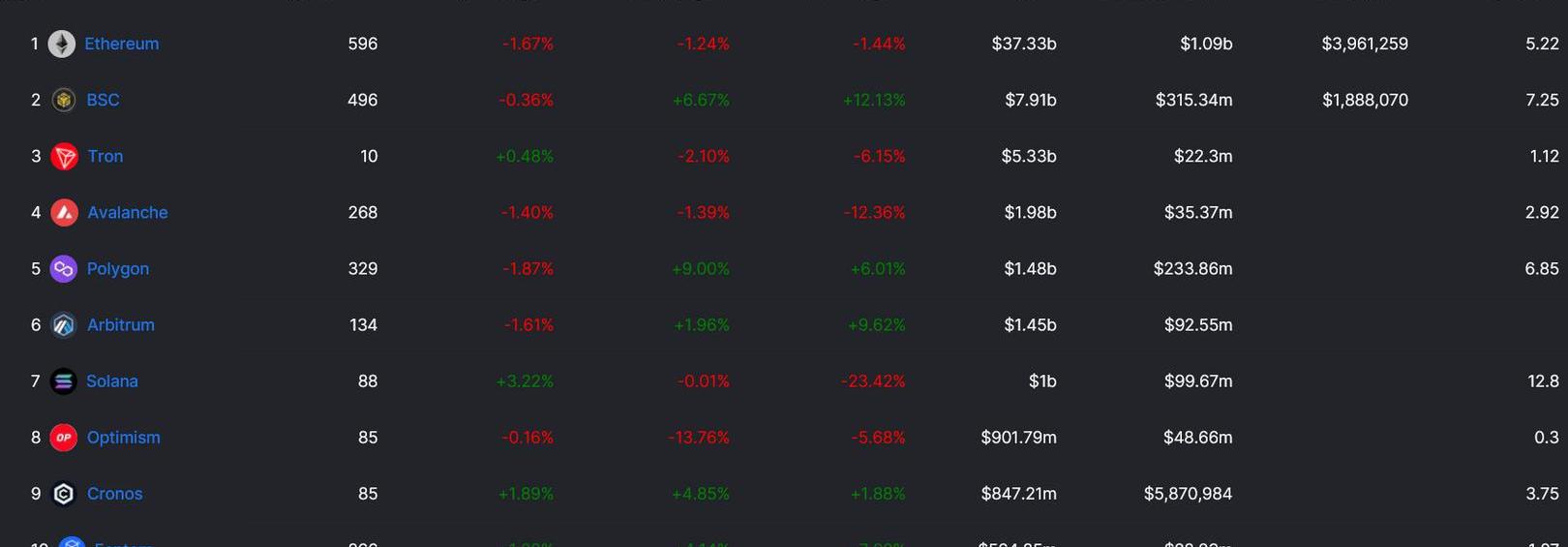Image resolution: width=1568 pixels, height=547 pixels.
Task: Open the Optimism chain link
Action: 124,437
